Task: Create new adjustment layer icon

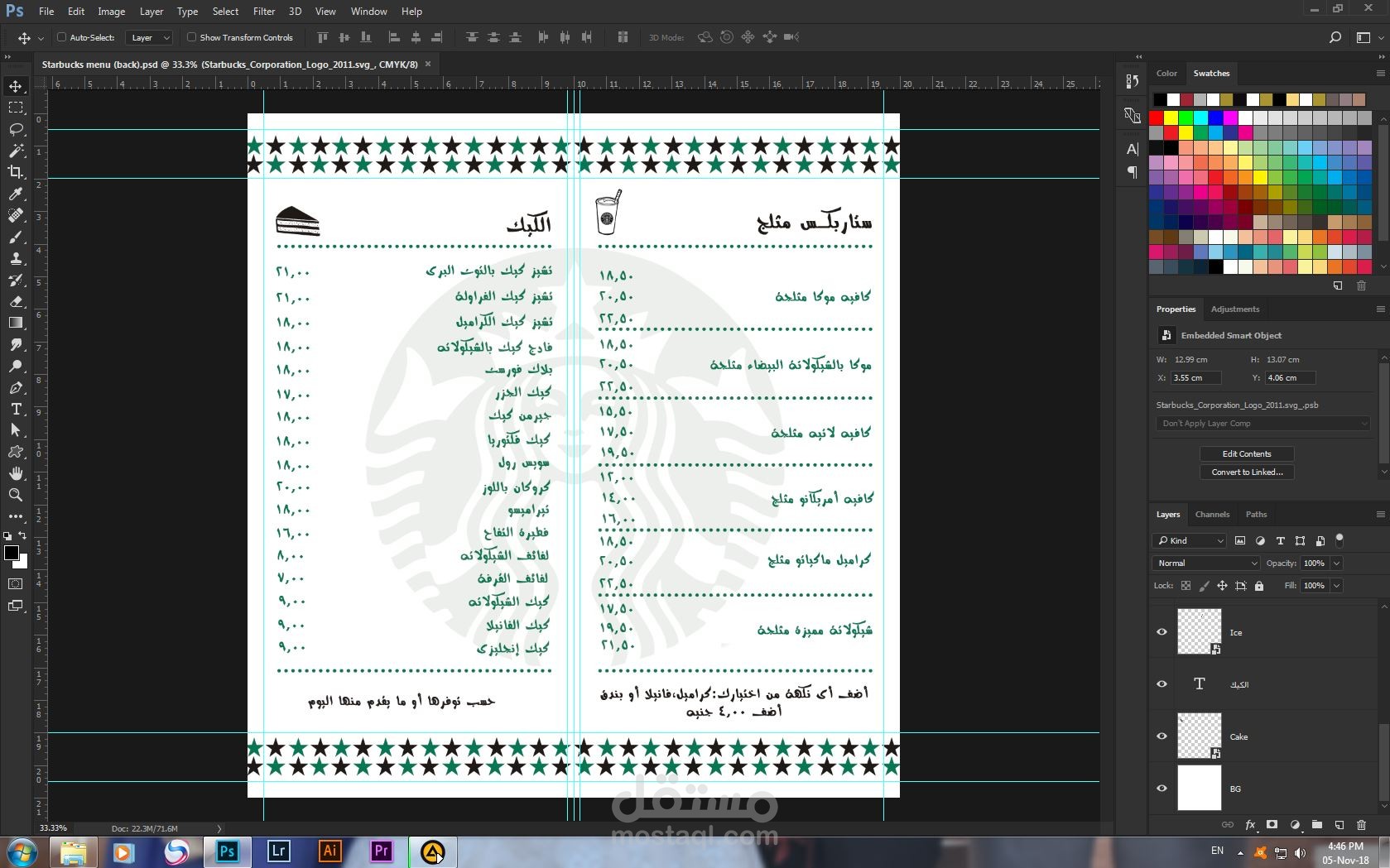Action: pyautogui.click(x=1295, y=825)
